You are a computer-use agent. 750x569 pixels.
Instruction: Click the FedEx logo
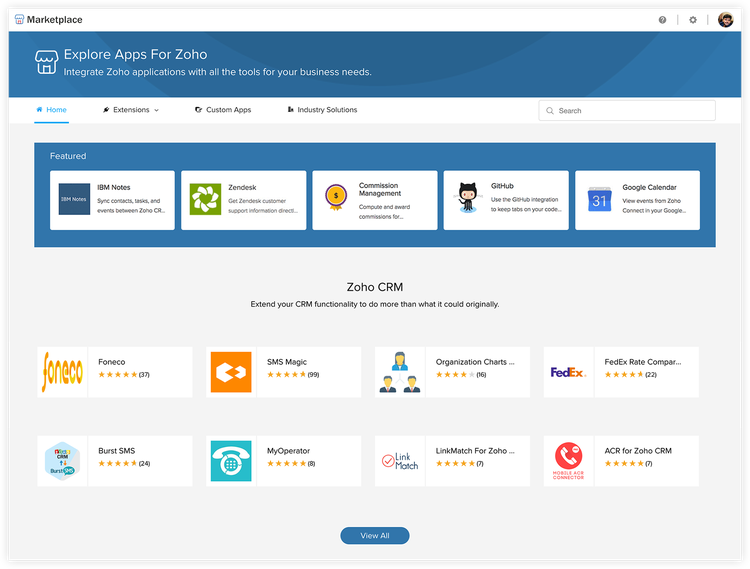(x=568, y=372)
